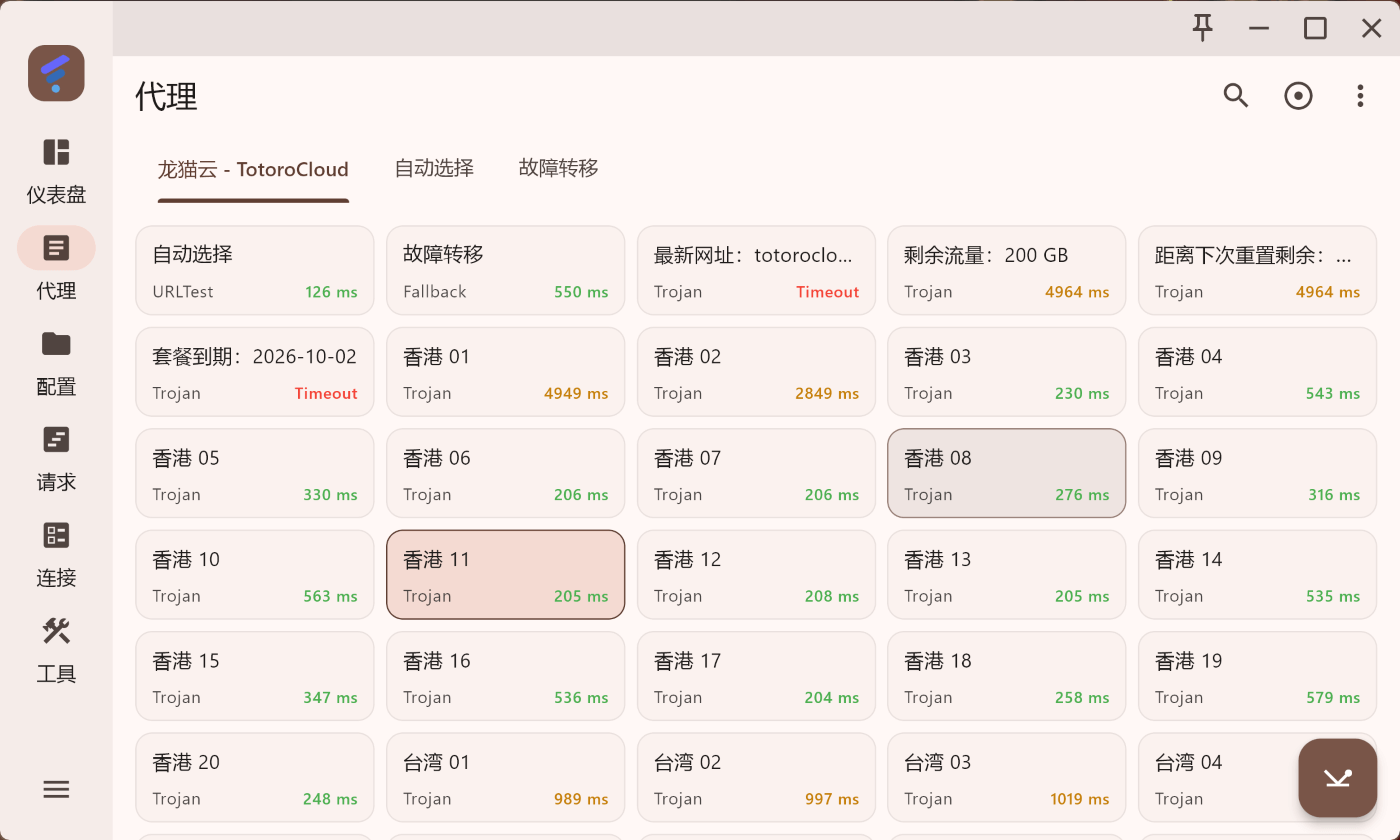Viewport: 1400px width, 840px height.
Task: Click the Proxy (代理) sidebar icon
Action: click(56, 248)
